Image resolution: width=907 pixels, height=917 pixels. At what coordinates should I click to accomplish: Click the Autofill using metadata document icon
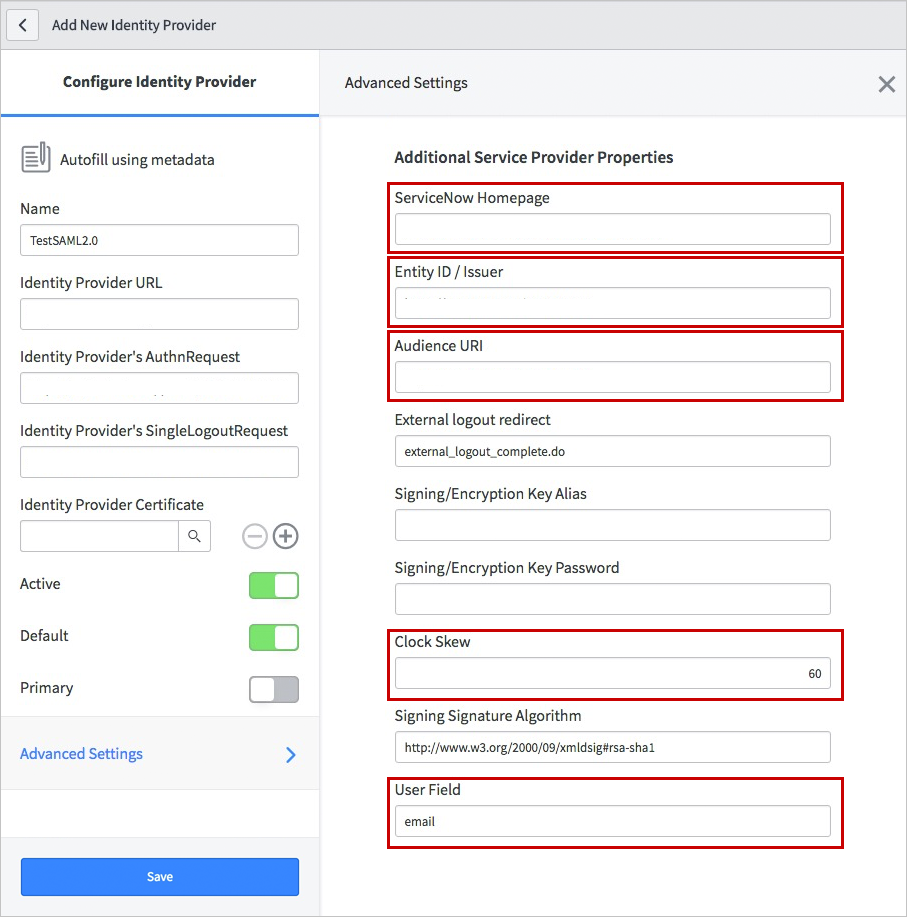pyautogui.click(x=36, y=157)
